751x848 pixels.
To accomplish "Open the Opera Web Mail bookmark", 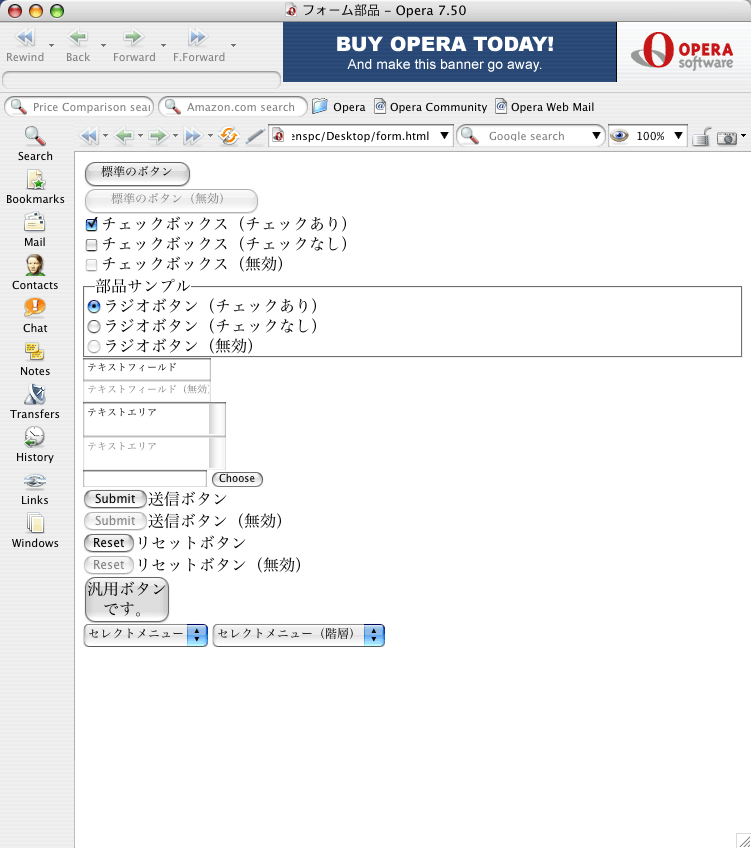I will point(545,107).
